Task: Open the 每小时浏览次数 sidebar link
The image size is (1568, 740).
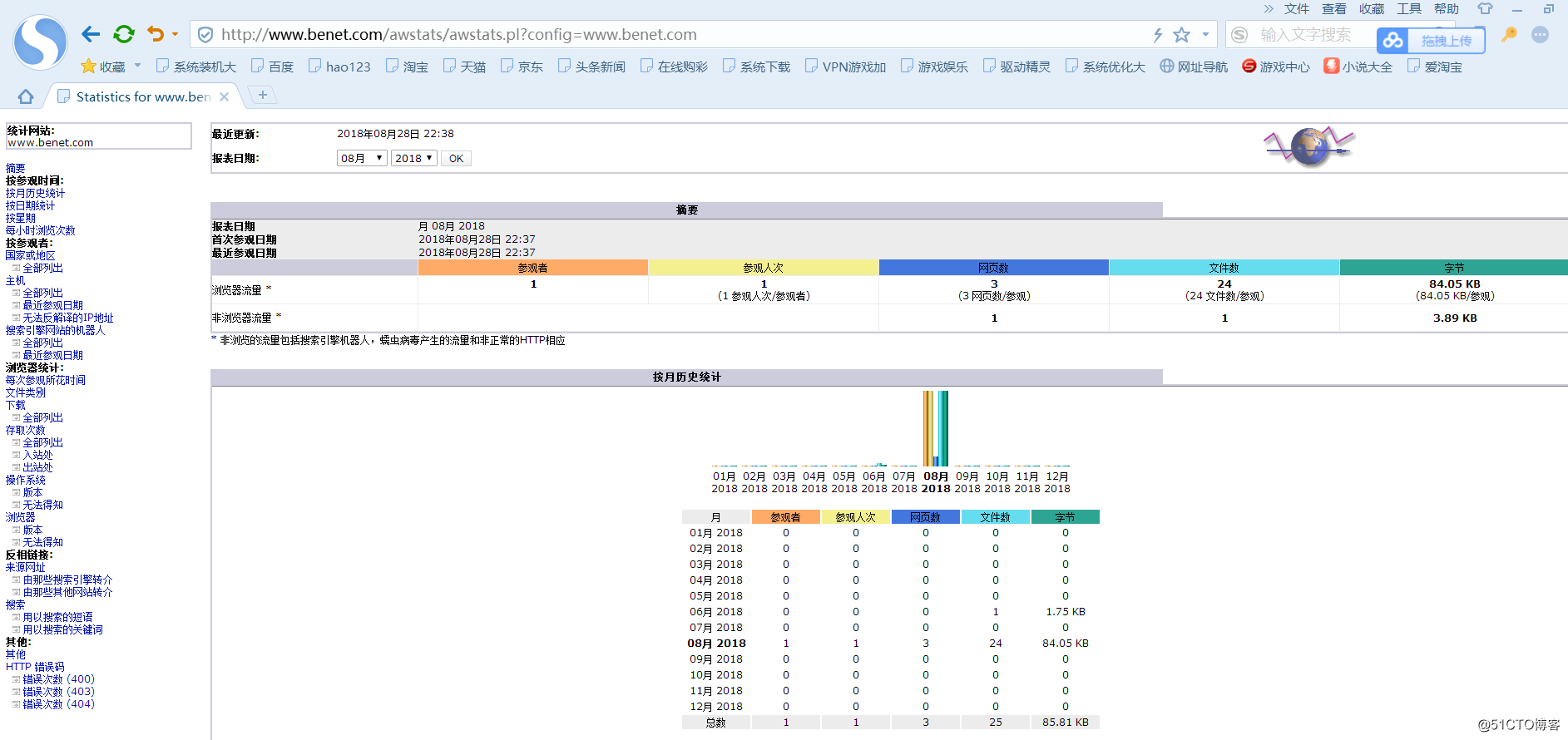Action: tap(40, 230)
